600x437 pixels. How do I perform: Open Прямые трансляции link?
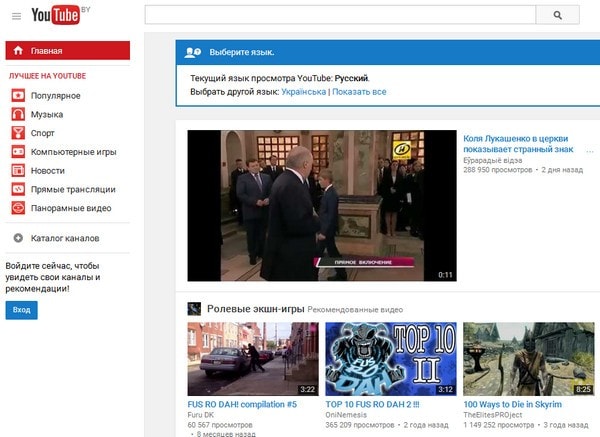pyautogui.click(x=73, y=189)
